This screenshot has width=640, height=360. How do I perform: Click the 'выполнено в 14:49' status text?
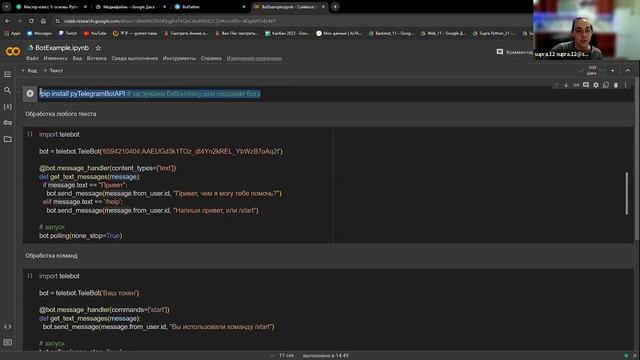click(x=326, y=356)
